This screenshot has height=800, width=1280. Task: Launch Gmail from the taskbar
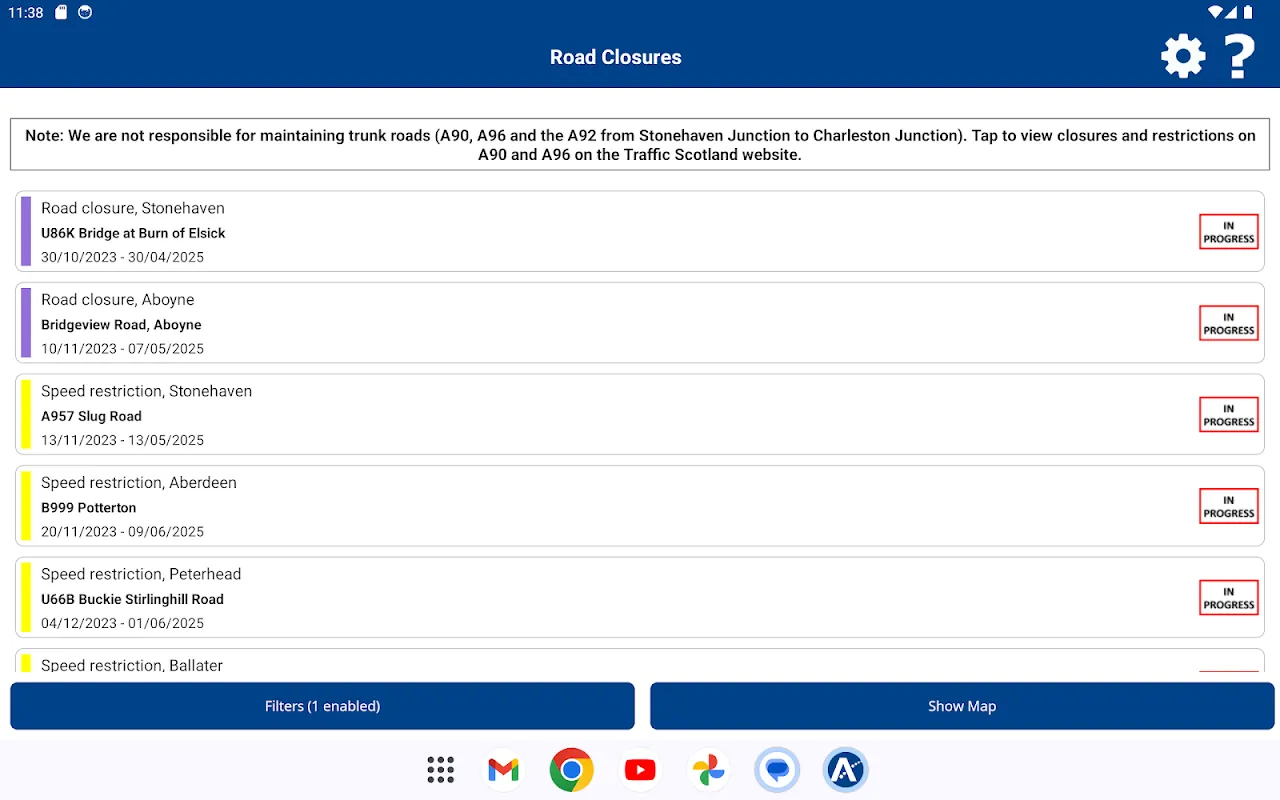click(504, 769)
